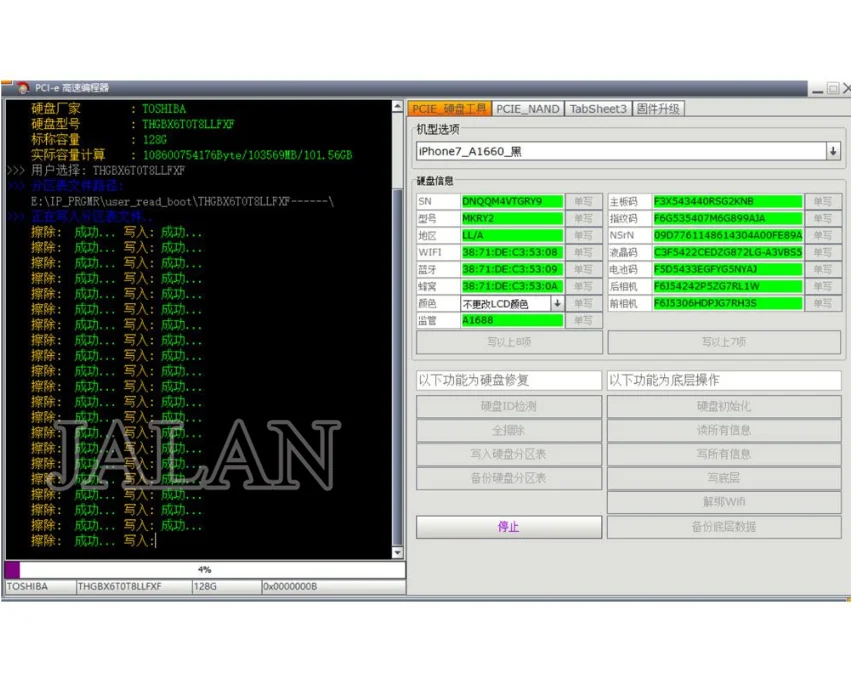Click the 单写 button in the WIFI row
Viewport: 852px width, 676px height.
584,253
